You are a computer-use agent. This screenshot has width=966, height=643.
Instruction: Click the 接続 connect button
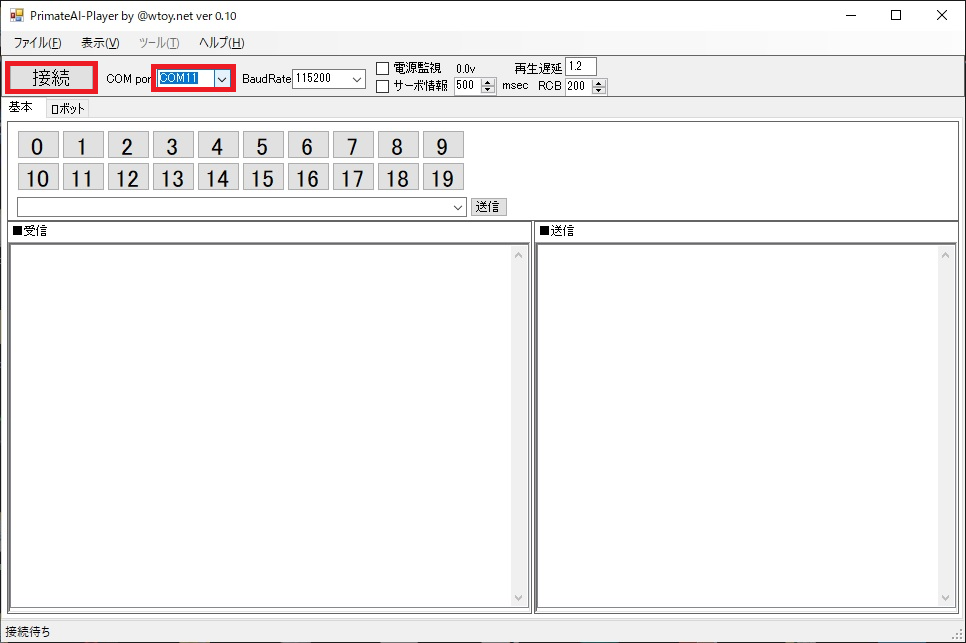[x=51, y=78]
